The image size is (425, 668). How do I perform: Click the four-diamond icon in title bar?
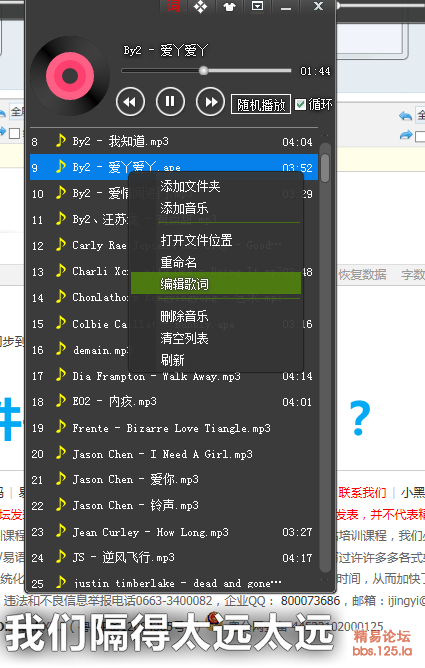(x=201, y=6)
